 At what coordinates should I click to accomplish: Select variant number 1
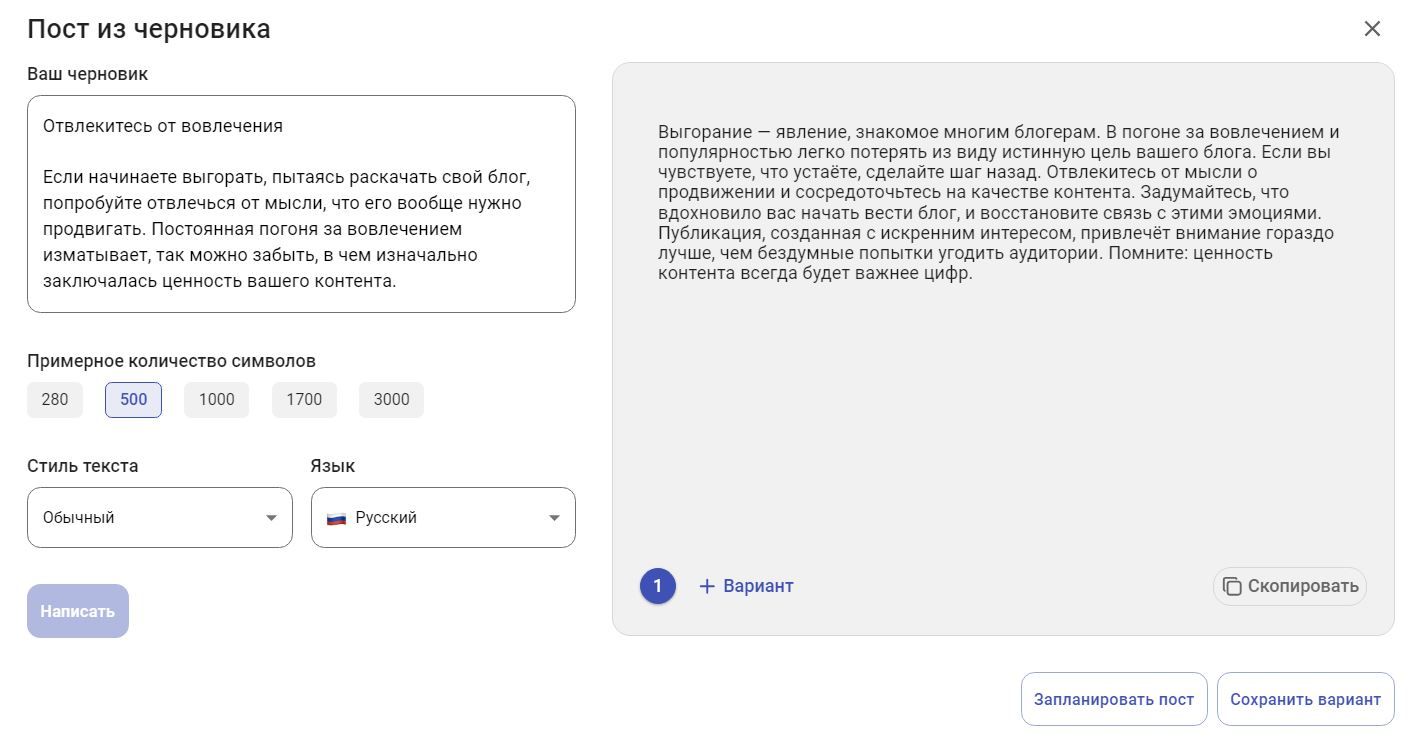[x=658, y=586]
